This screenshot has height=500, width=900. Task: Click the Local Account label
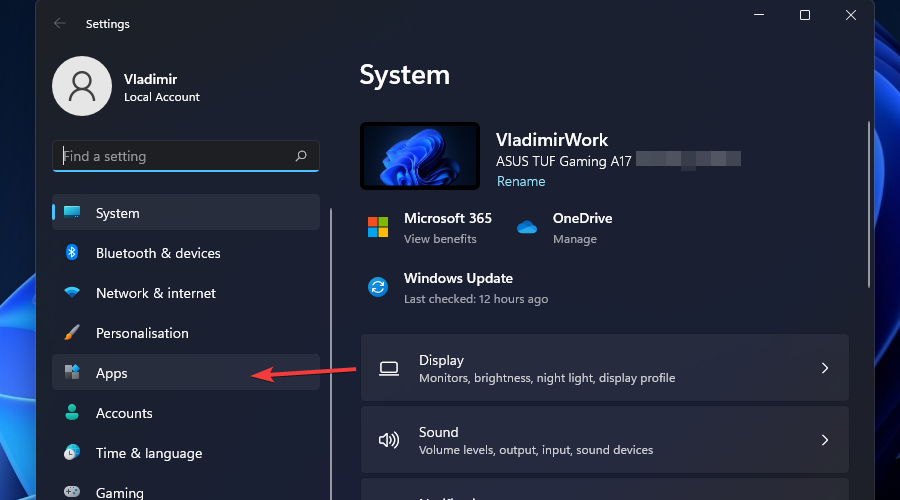click(x=162, y=97)
